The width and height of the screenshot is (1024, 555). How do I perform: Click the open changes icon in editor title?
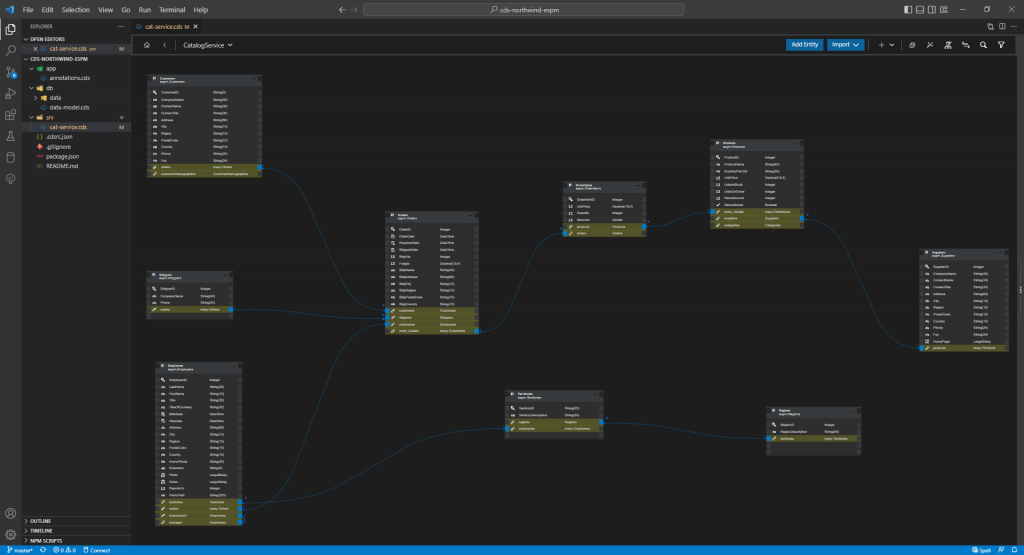click(x=990, y=27)
